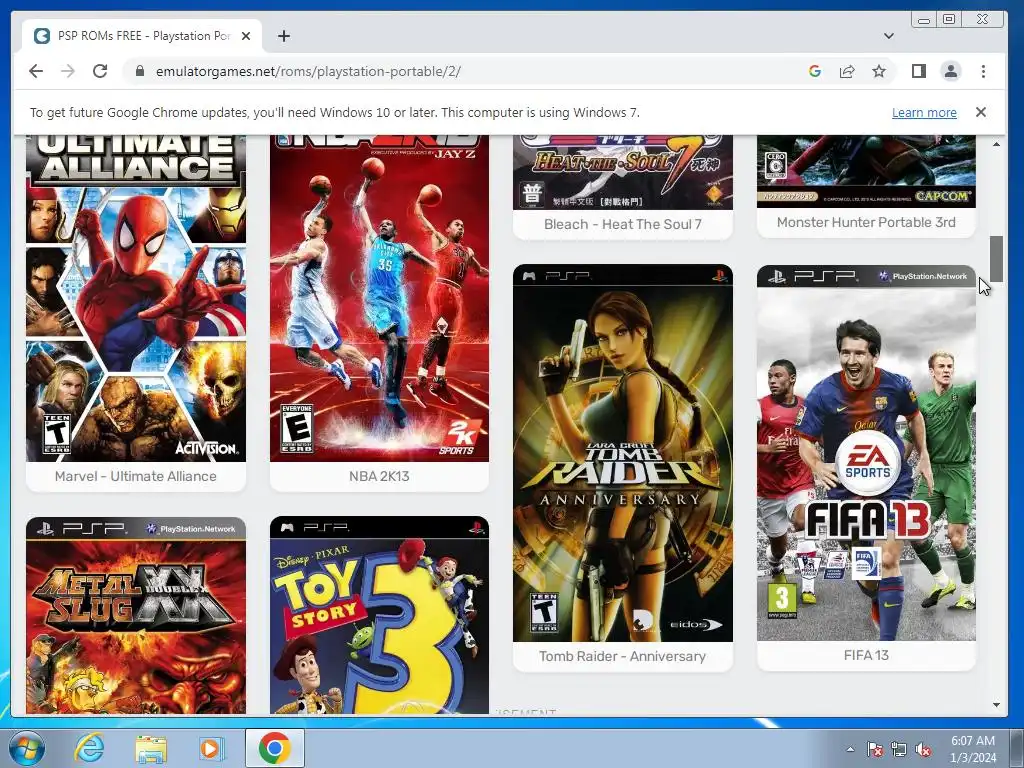This screenshot has width=1024, height=768.
Task: Click Monster Hunter Portable 3rd title
Action: pos(866,222)
